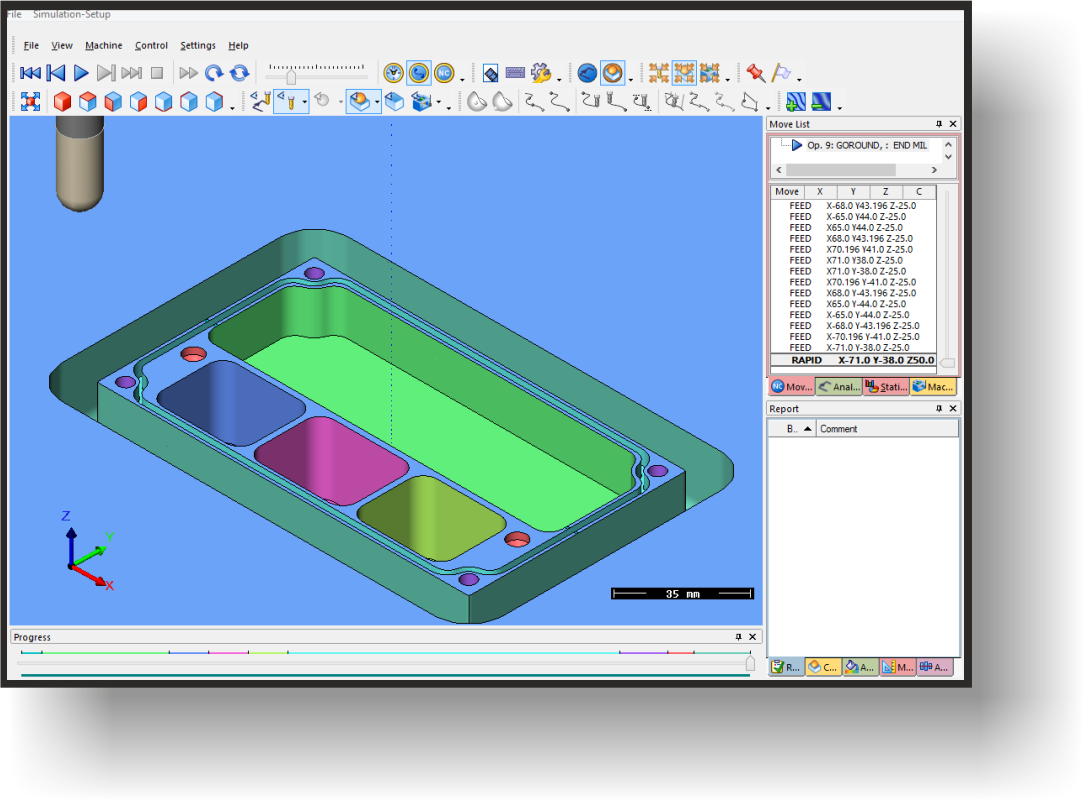
Task: Click the NC program globe icon
Action: click(443, 73)
